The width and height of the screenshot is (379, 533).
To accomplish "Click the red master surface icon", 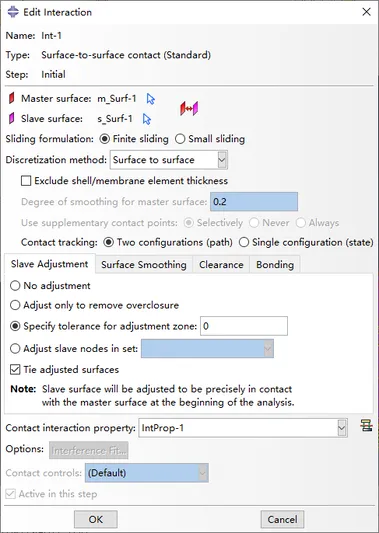I will click(x=12, y=98).
